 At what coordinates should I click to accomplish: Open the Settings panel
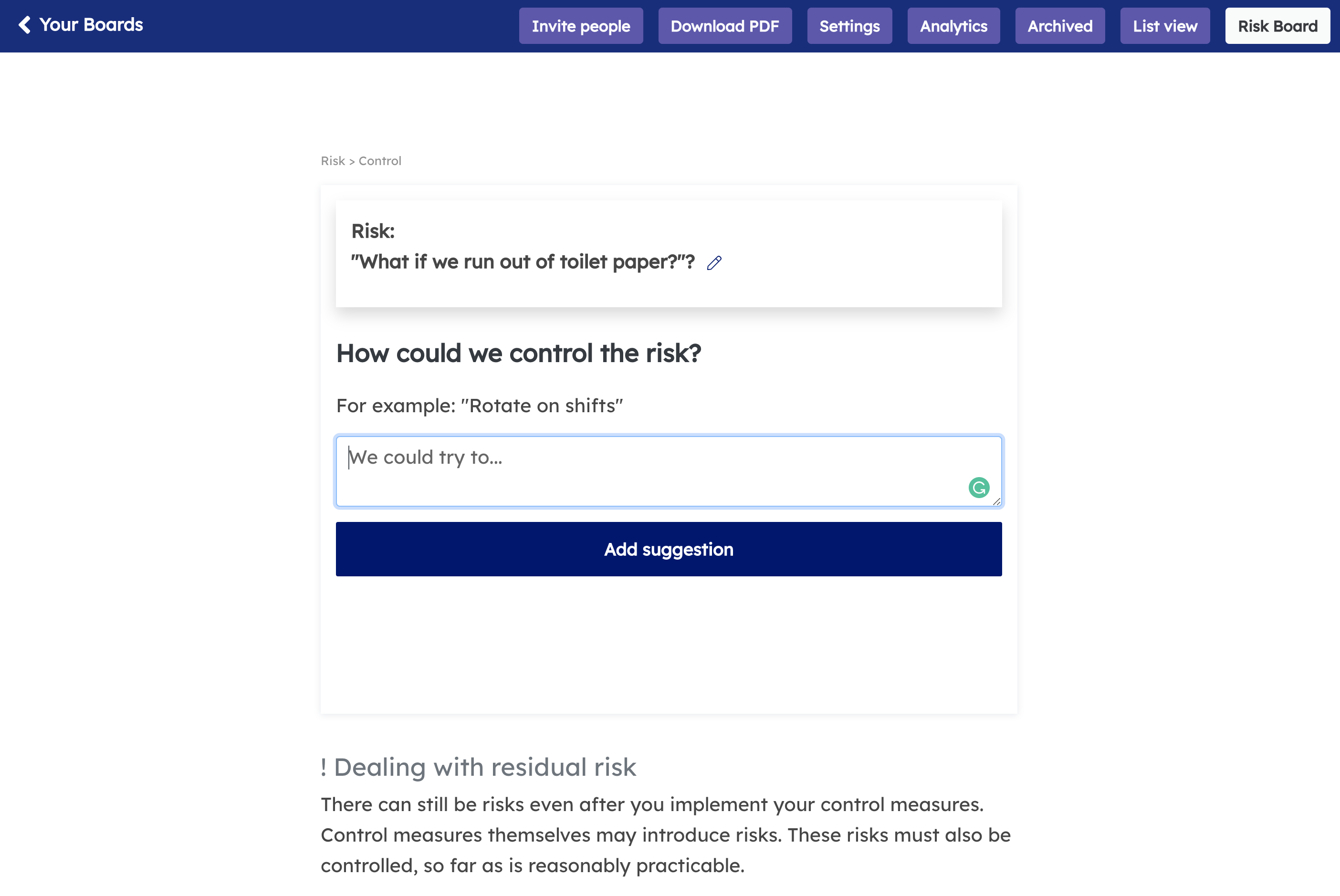849,26
